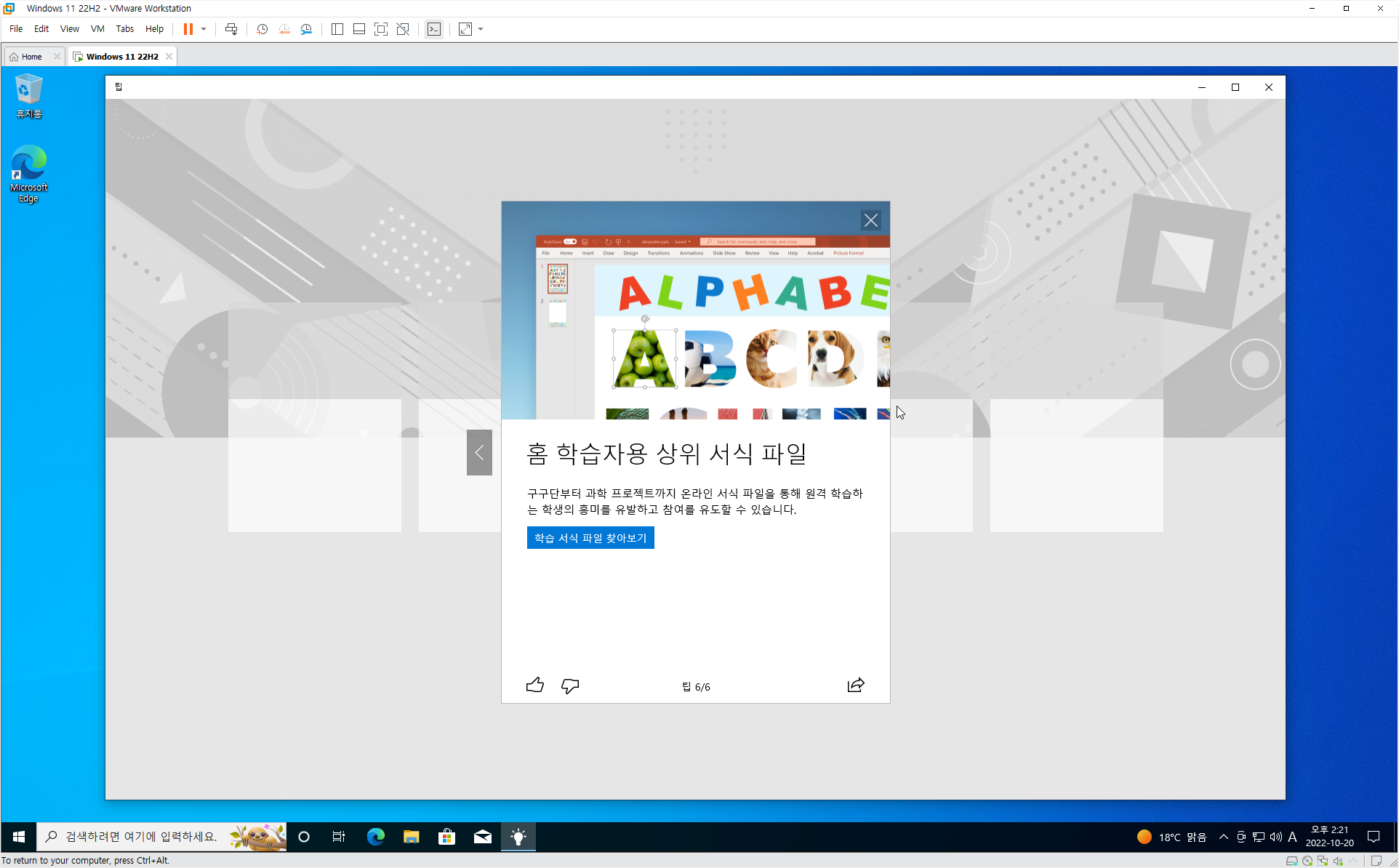Click the taskbar search input box

(142, 837)
